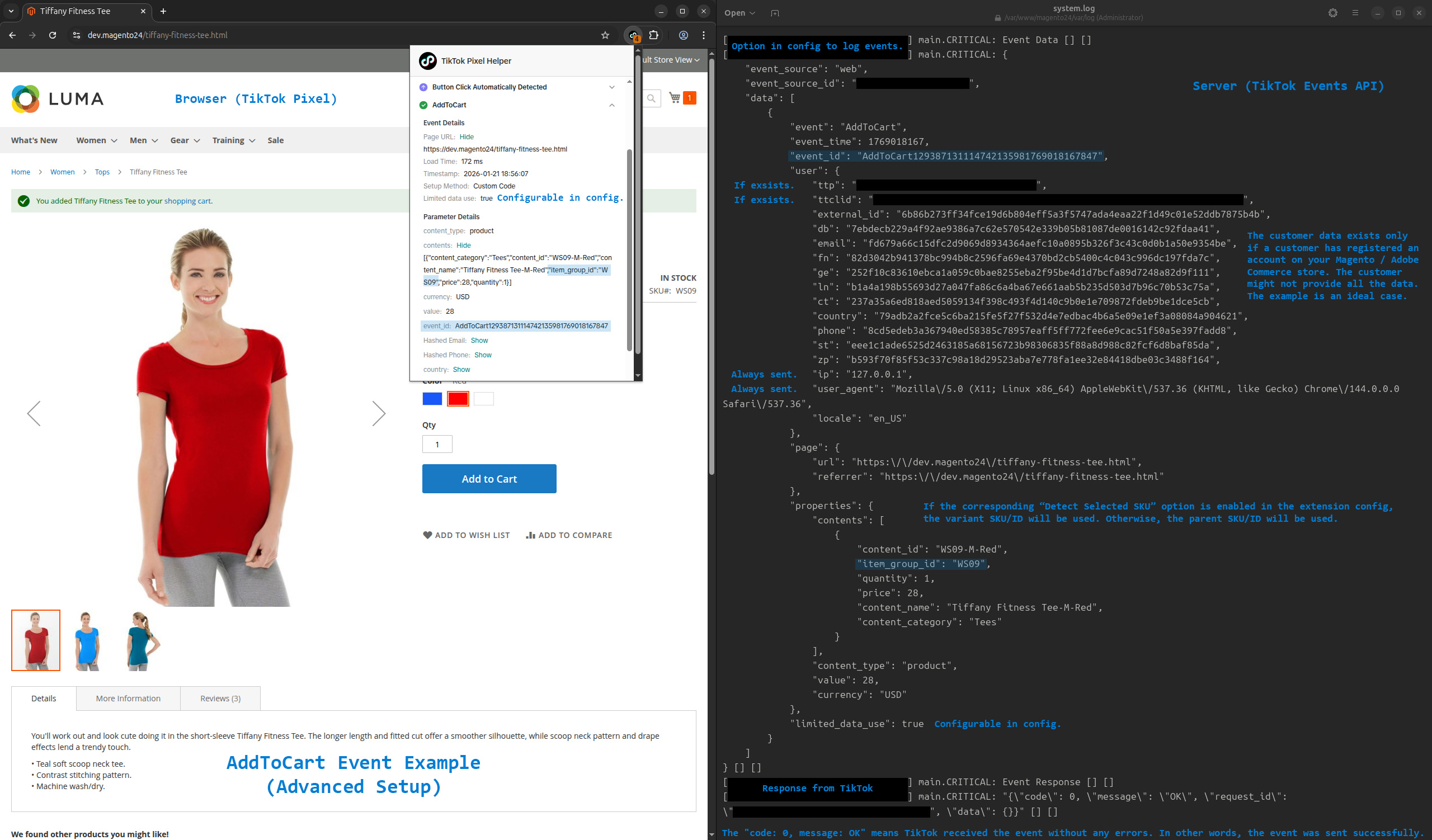Select the red tee thumbnail
Image resolution: width=1432 pixels, height=840 pixels.
36,640
